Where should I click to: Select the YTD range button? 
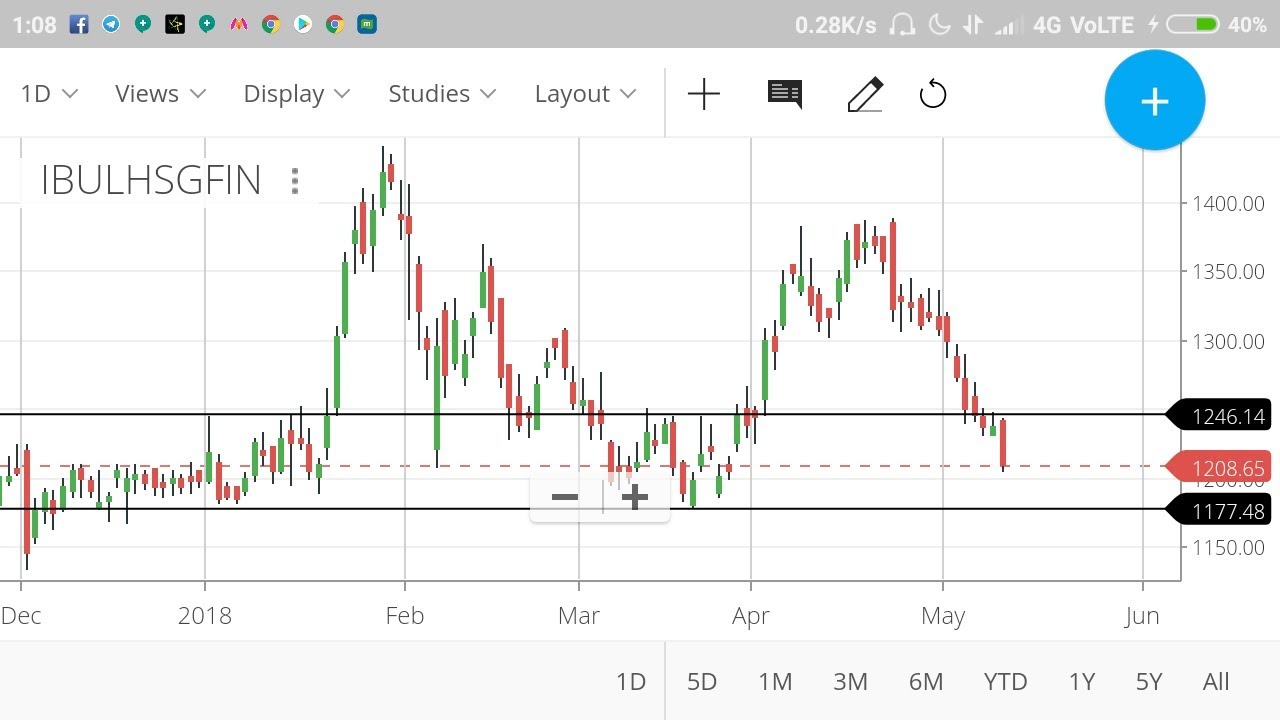point(1005,681)
